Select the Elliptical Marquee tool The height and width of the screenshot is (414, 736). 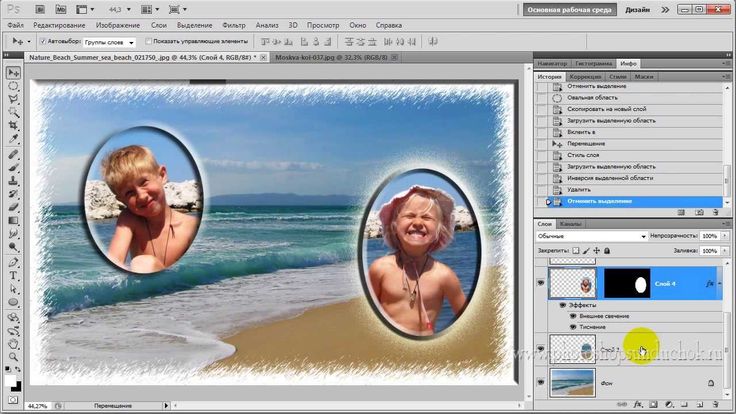14,87
